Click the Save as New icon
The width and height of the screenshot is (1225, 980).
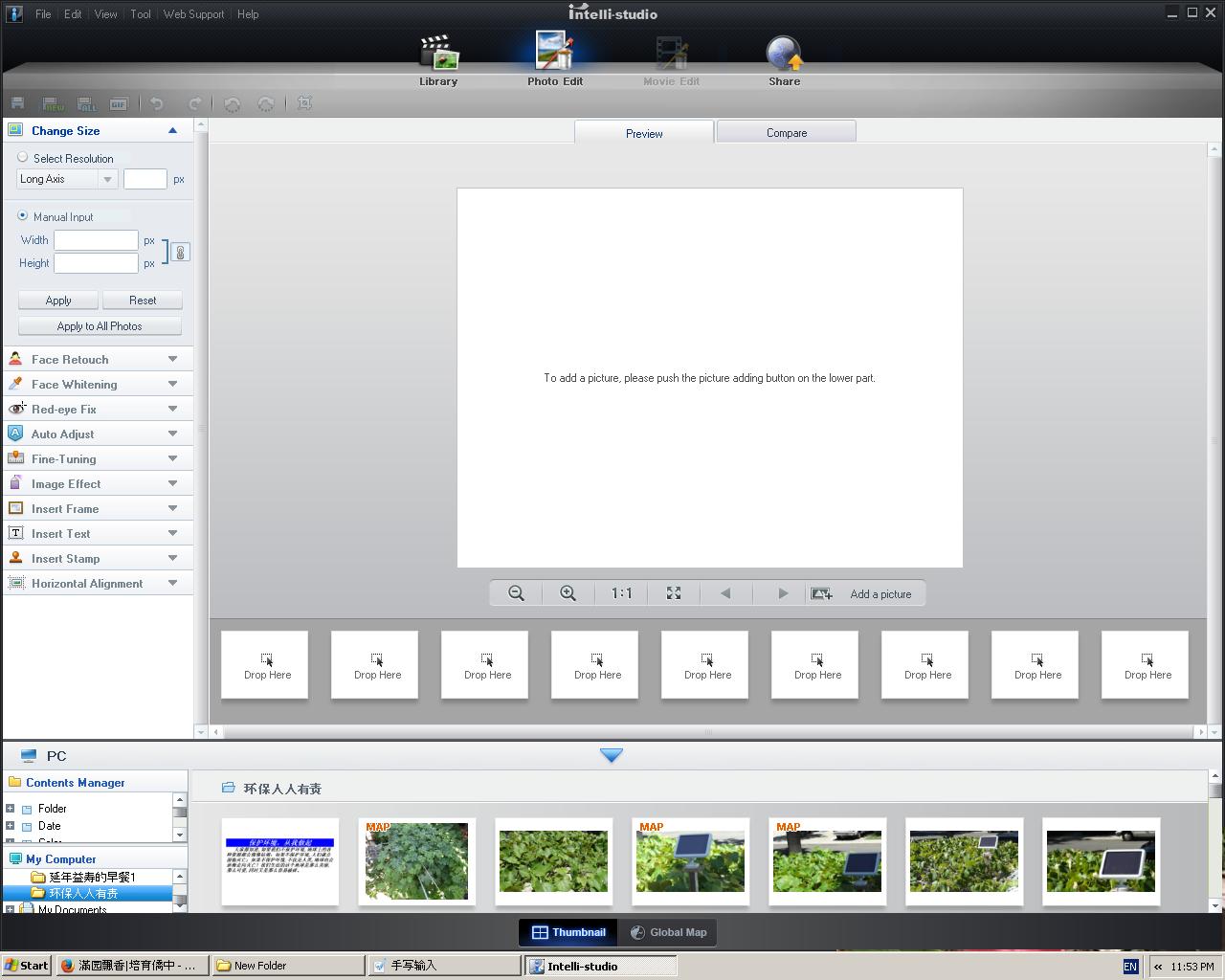(x=52, y=103)
